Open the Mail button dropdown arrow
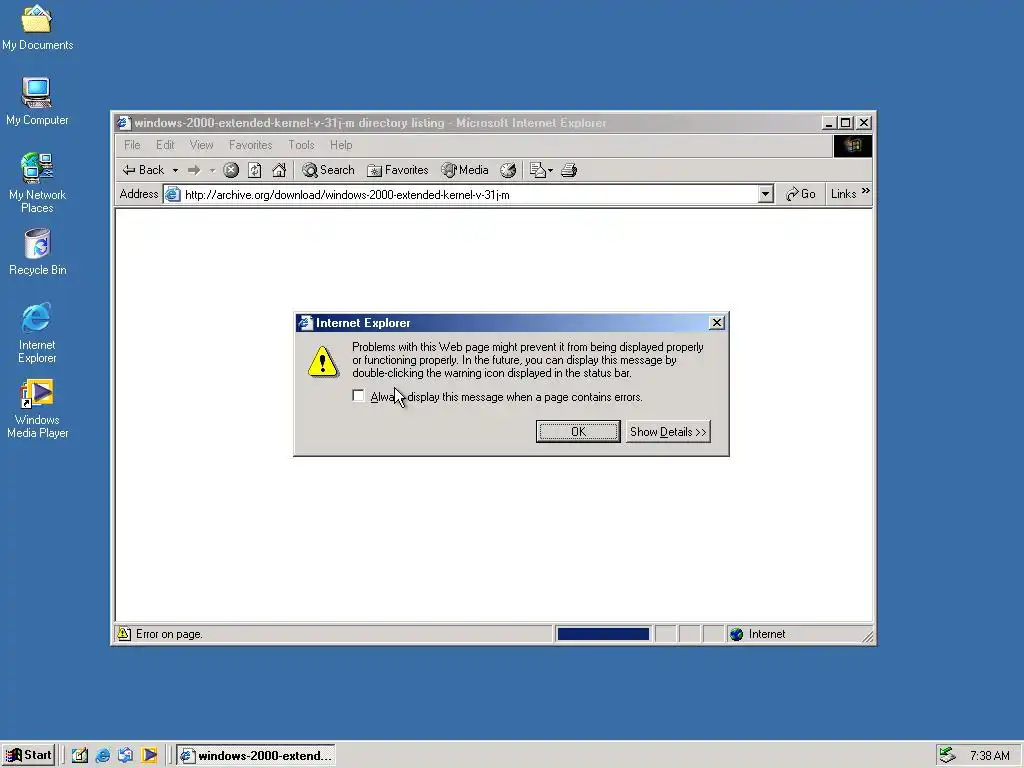The height and width of the screenshot is (768, 1024). [551, 170]
